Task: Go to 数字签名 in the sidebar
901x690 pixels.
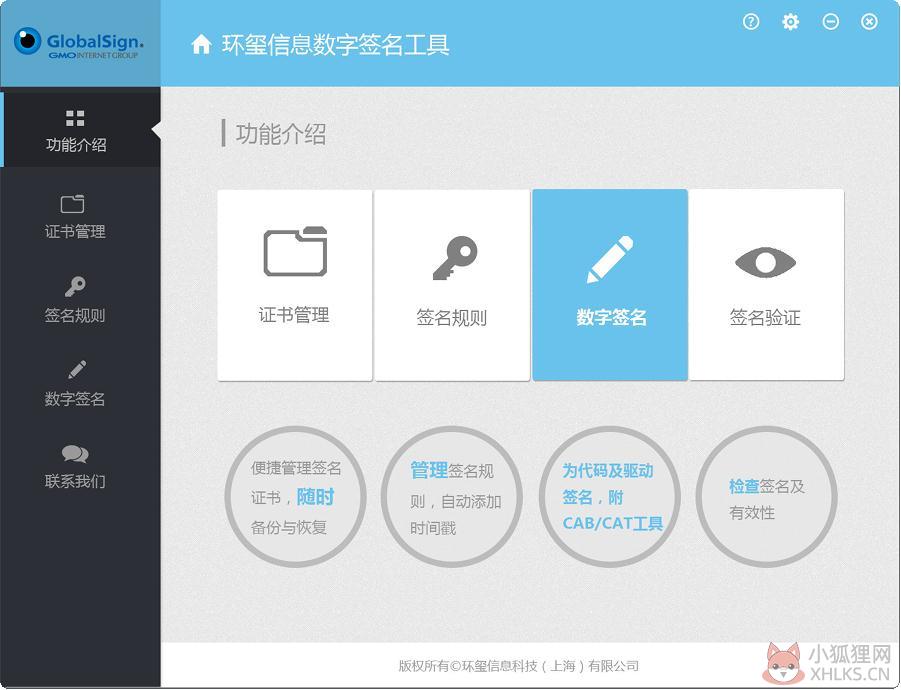Action: pyautogui.click(x=75, y=383)
